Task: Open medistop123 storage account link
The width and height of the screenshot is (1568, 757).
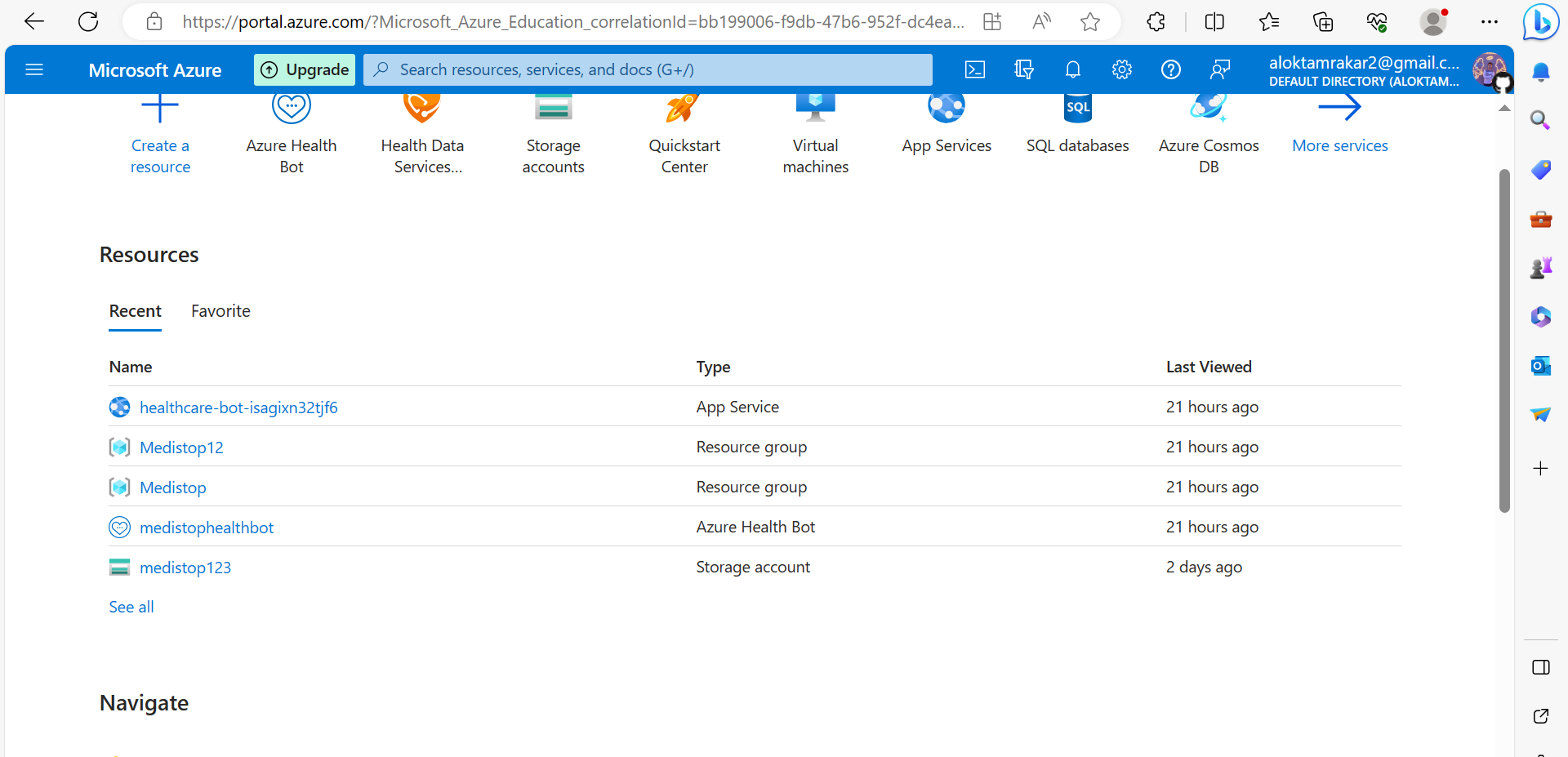Action: click(185, 568)
